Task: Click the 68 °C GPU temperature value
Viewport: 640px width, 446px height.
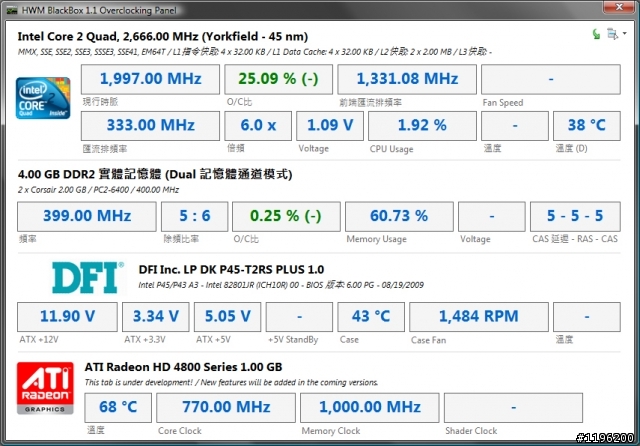Action: [118, 408]
